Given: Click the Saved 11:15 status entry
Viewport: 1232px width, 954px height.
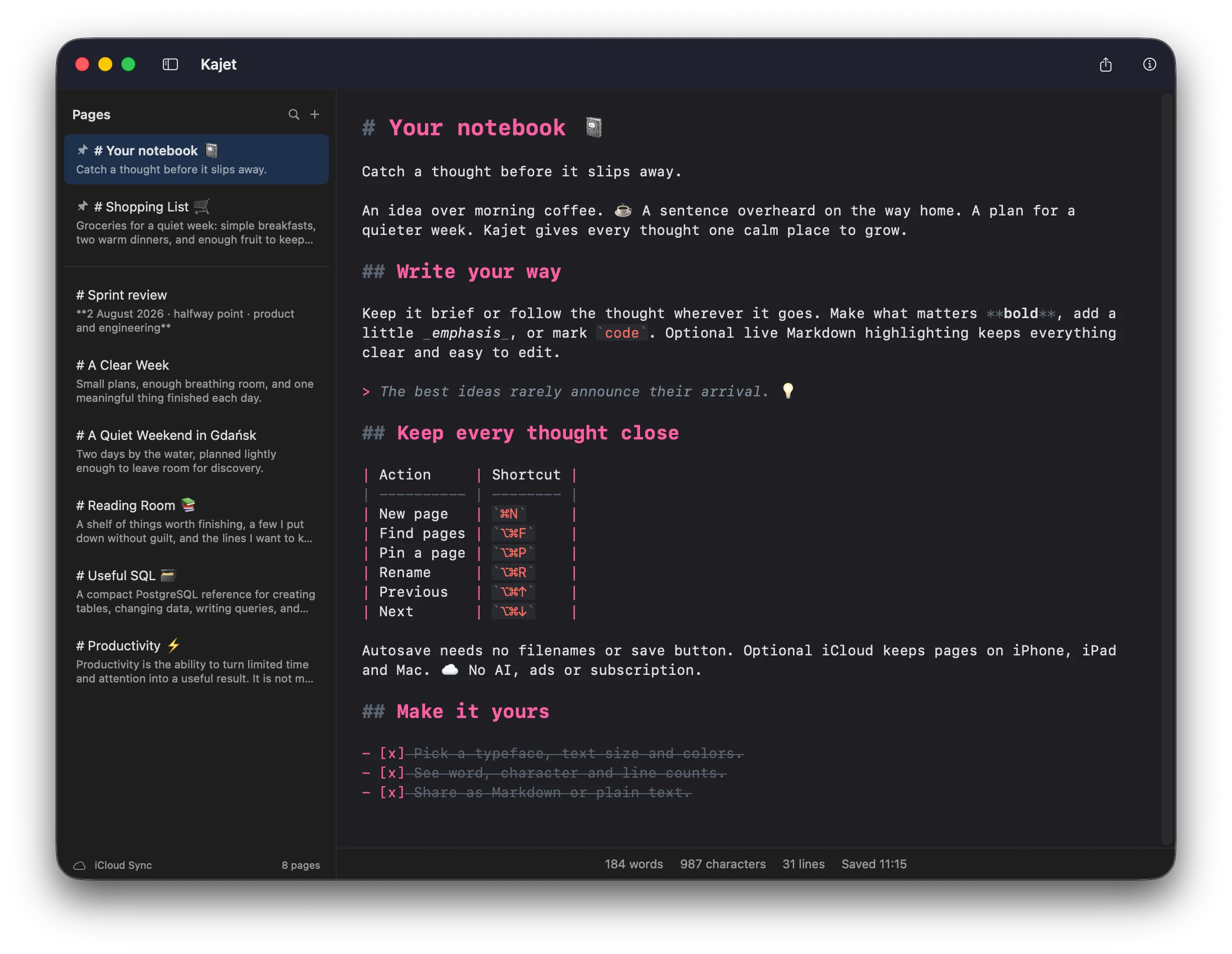Looking at the screenshot, I should click(874, 864).
